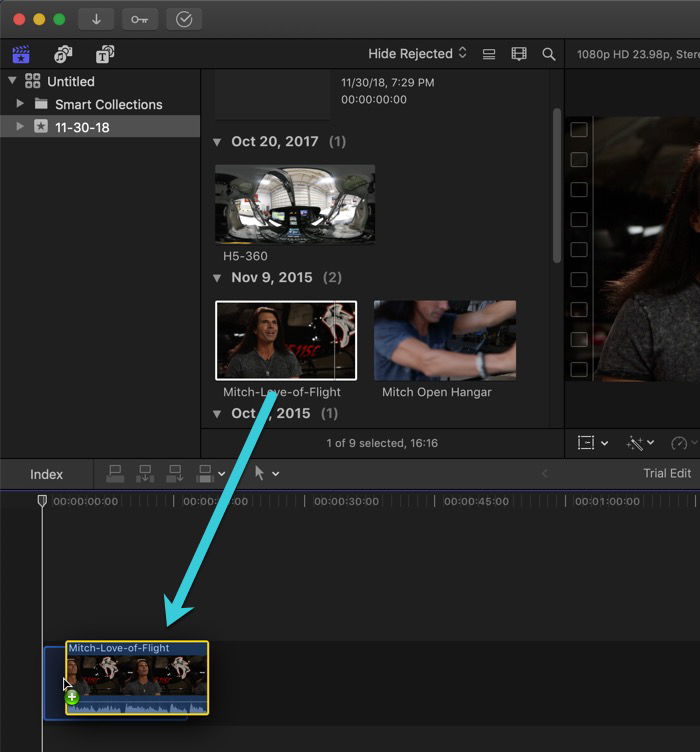Select the Mitch Open Hangar clip
Image resolution: width=700 pixels, height=752 pixels.
445,340
